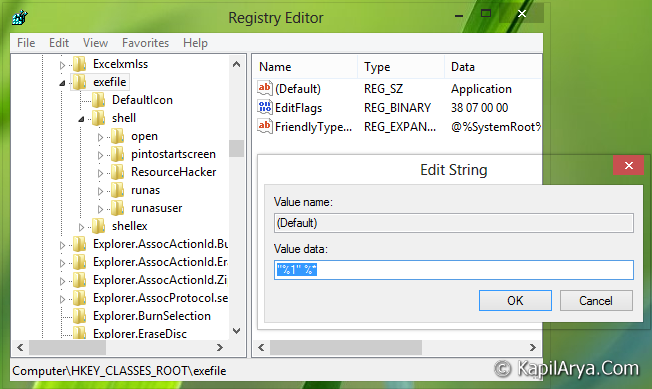Click the Explorer.EraseDisc folder icon

79,333
